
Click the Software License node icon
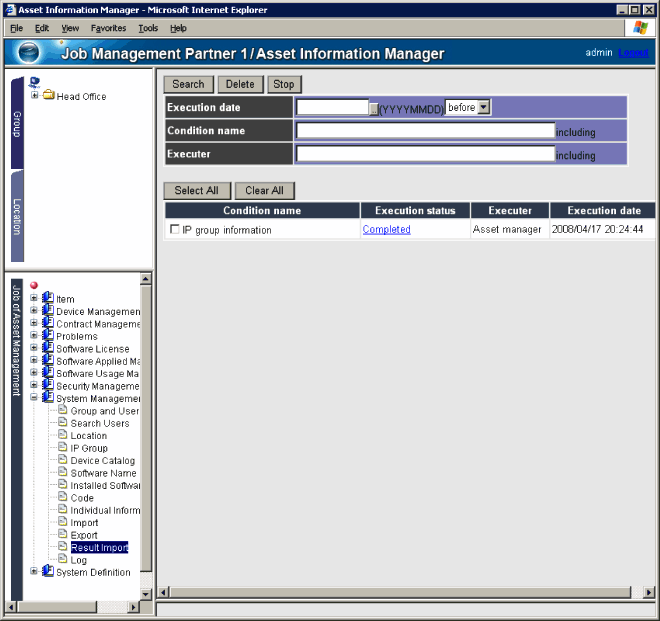(47, 348)
